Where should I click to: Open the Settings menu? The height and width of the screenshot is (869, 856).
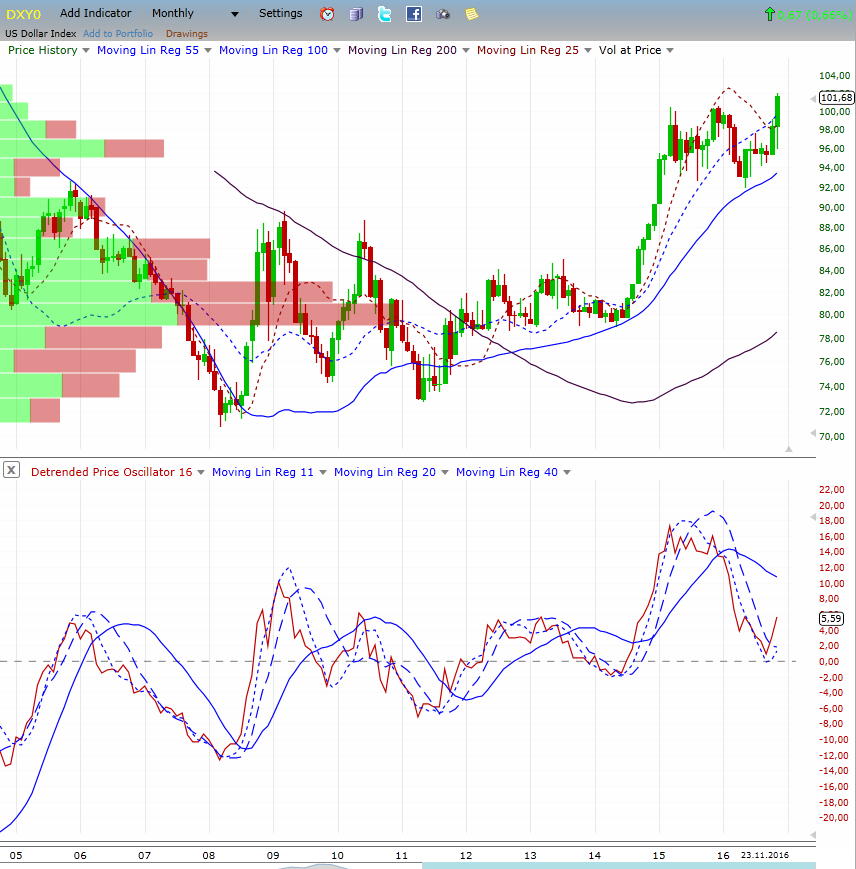pos(280,14)
